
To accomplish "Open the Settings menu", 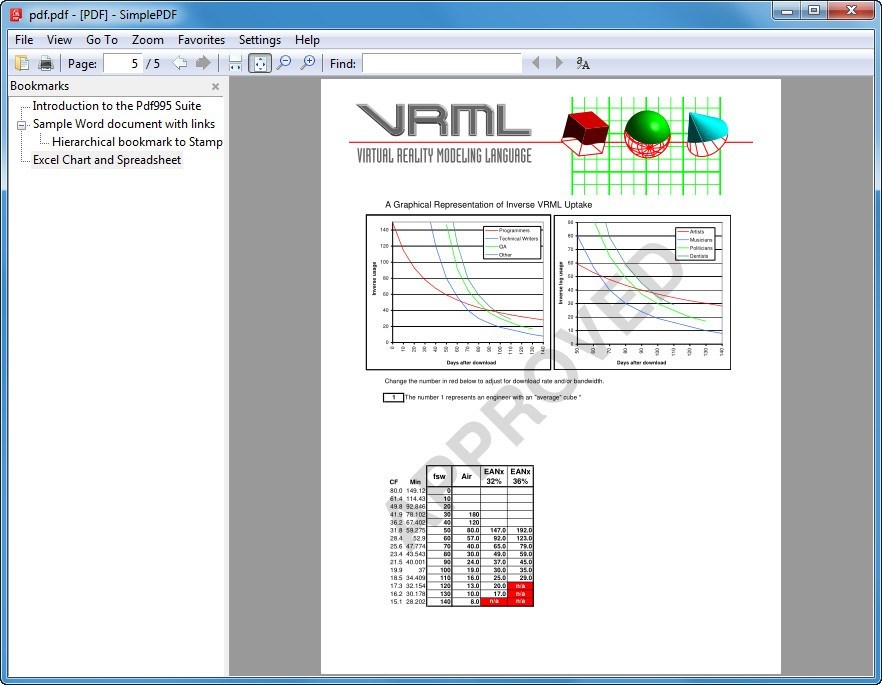I will coord(260,39).
